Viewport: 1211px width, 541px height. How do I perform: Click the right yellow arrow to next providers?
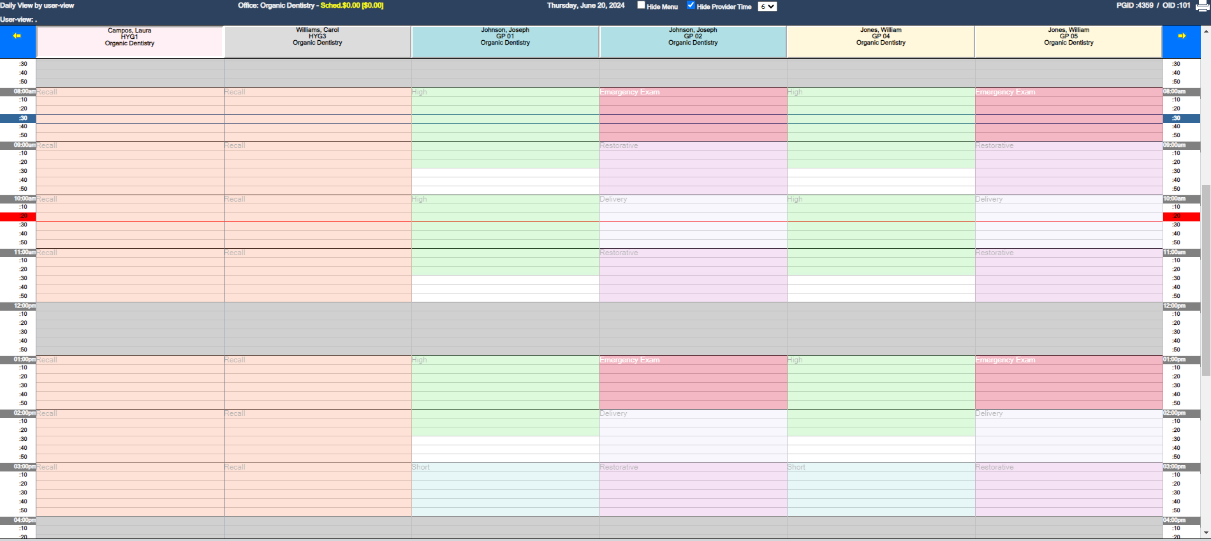coord(1181,36)
